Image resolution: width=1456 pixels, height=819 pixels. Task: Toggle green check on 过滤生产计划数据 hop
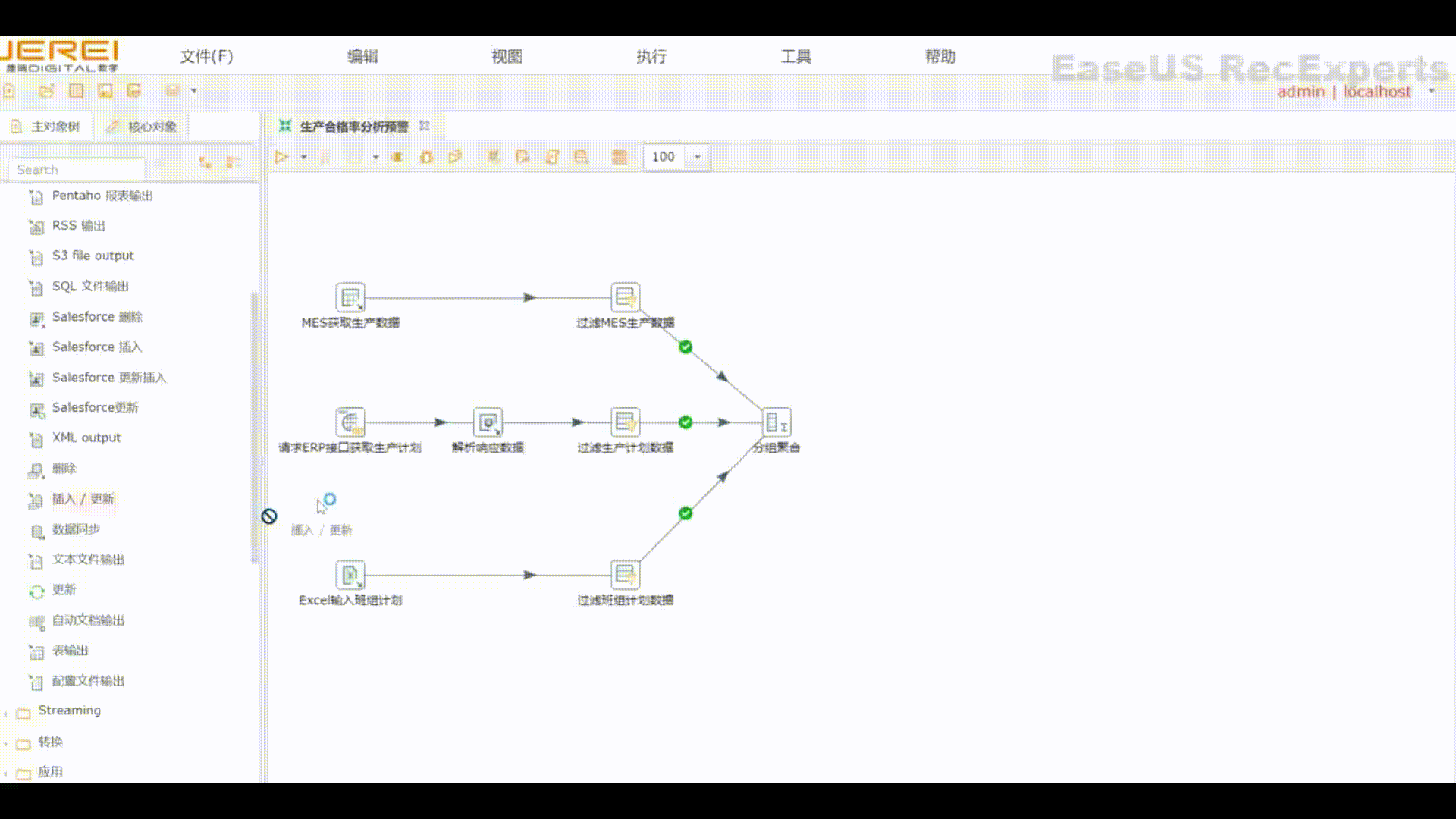click(686, 422)
